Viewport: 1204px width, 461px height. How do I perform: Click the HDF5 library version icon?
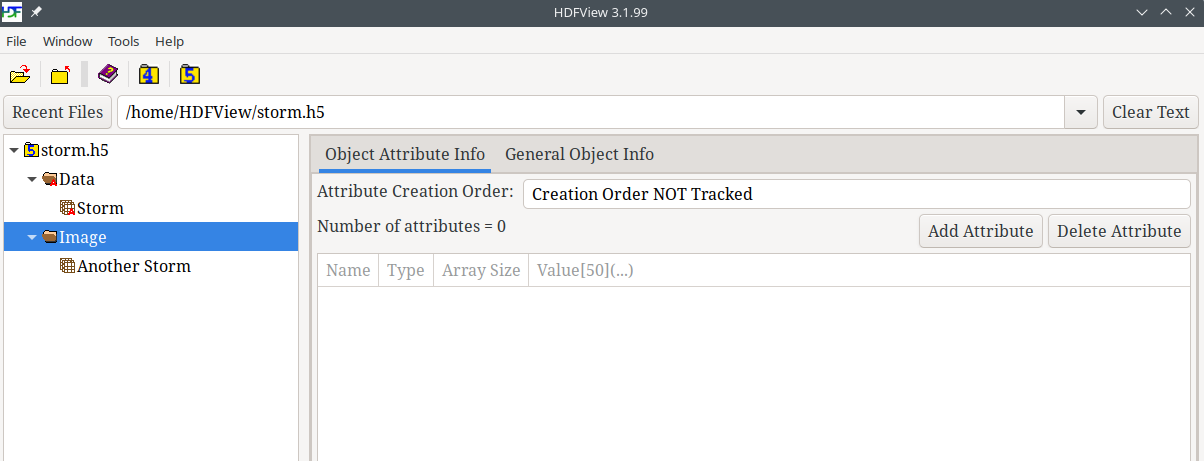tap(190, 75)
